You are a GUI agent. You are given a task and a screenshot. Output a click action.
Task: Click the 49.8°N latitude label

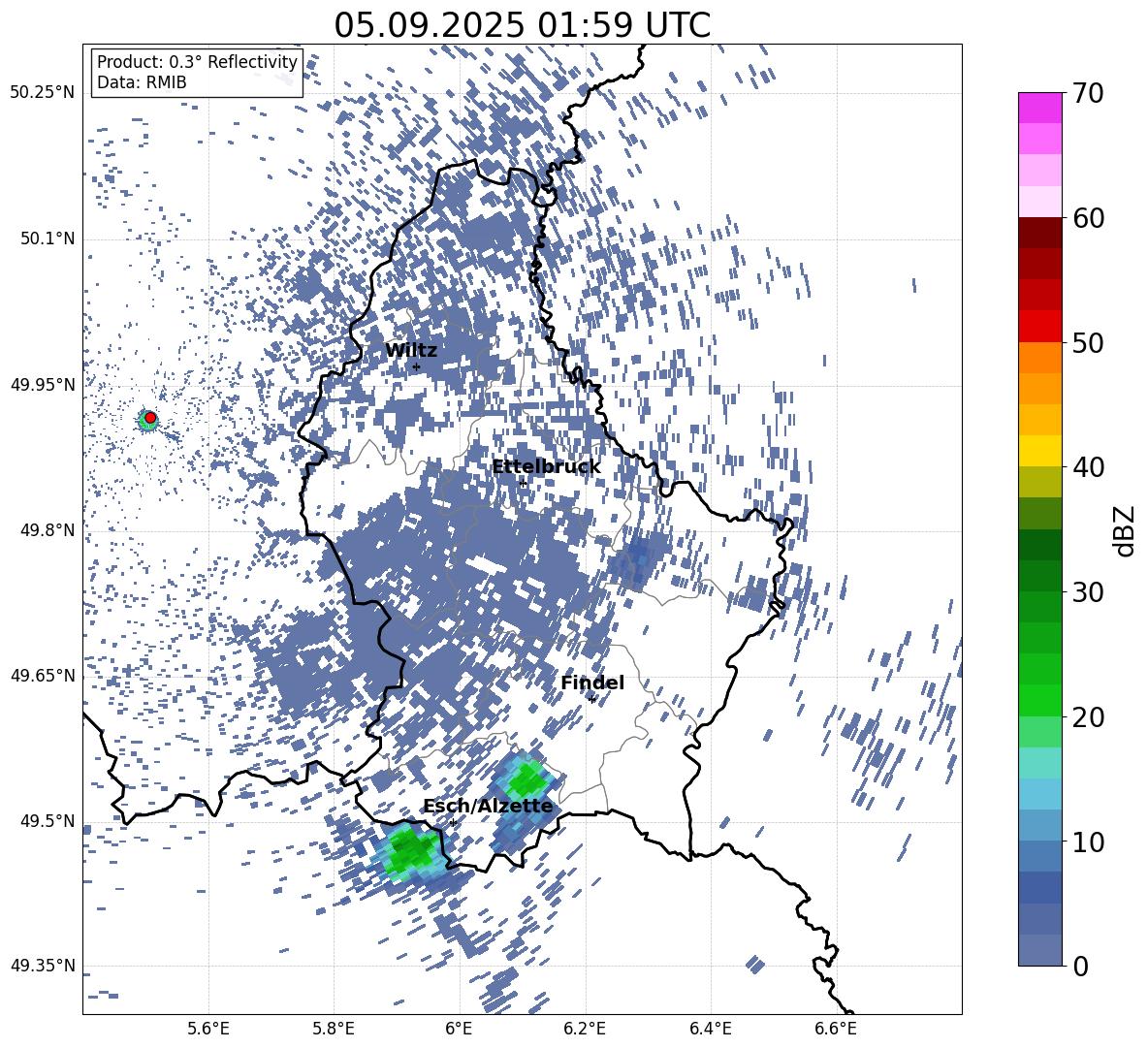(x=48, y=530)
